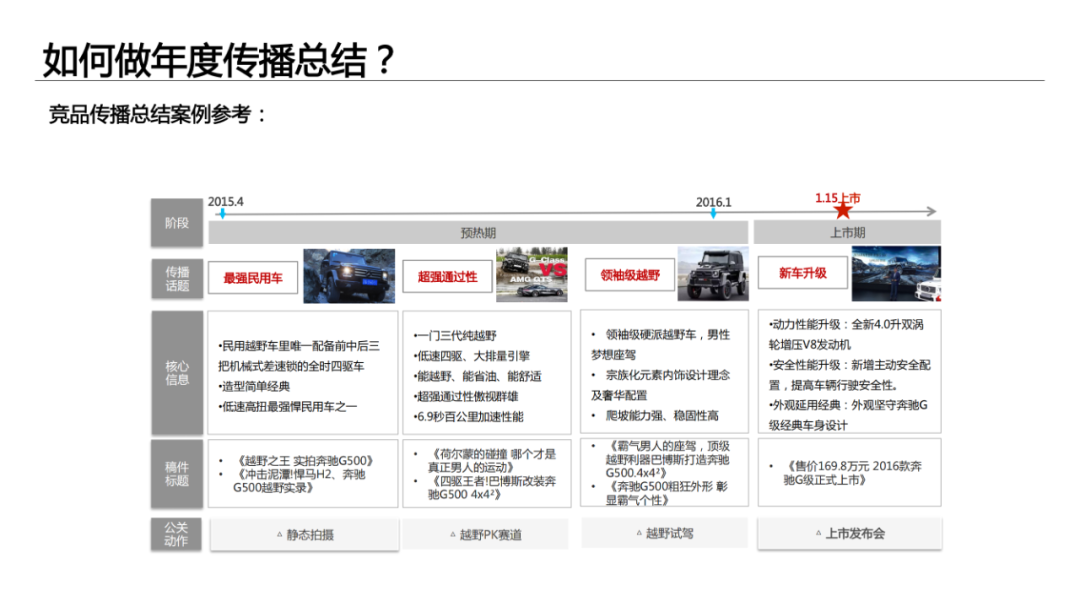Click the 外观延用经典 bullet text
The width and height of the screenshot is (1080, 607).
click(x=848, y=415)
